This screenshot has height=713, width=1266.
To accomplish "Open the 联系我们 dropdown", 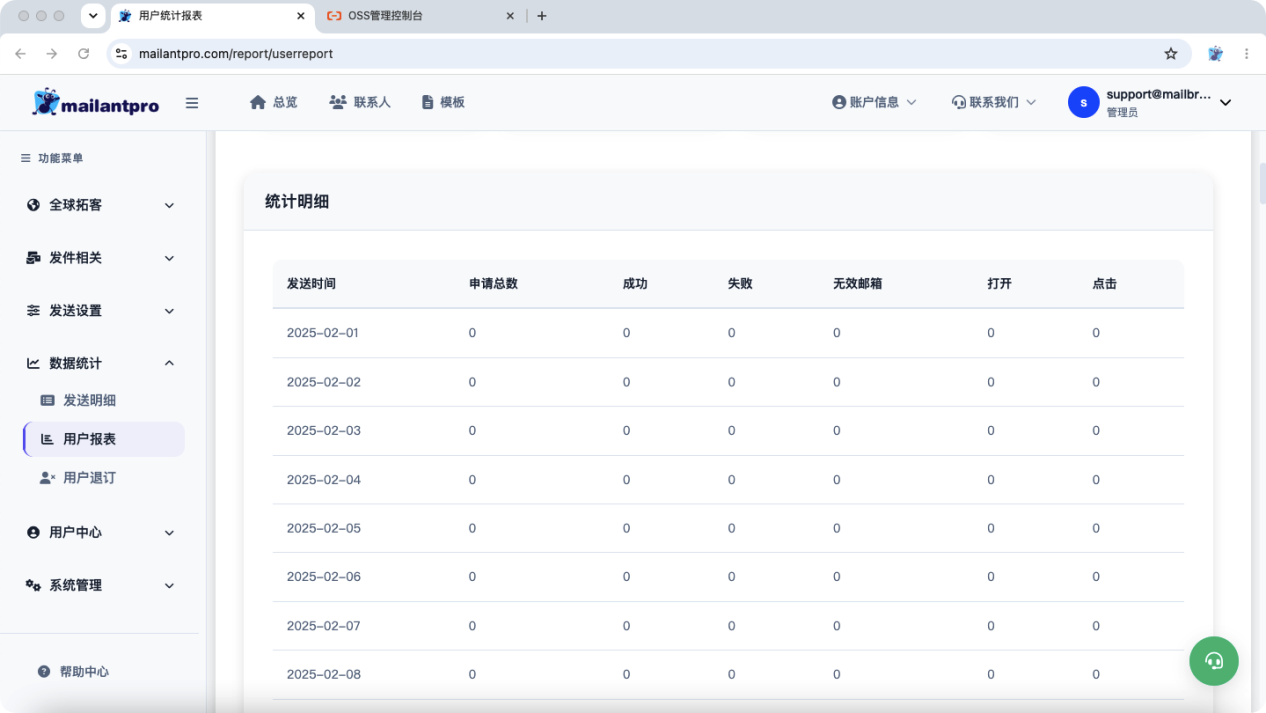I will tap(994, 102).
